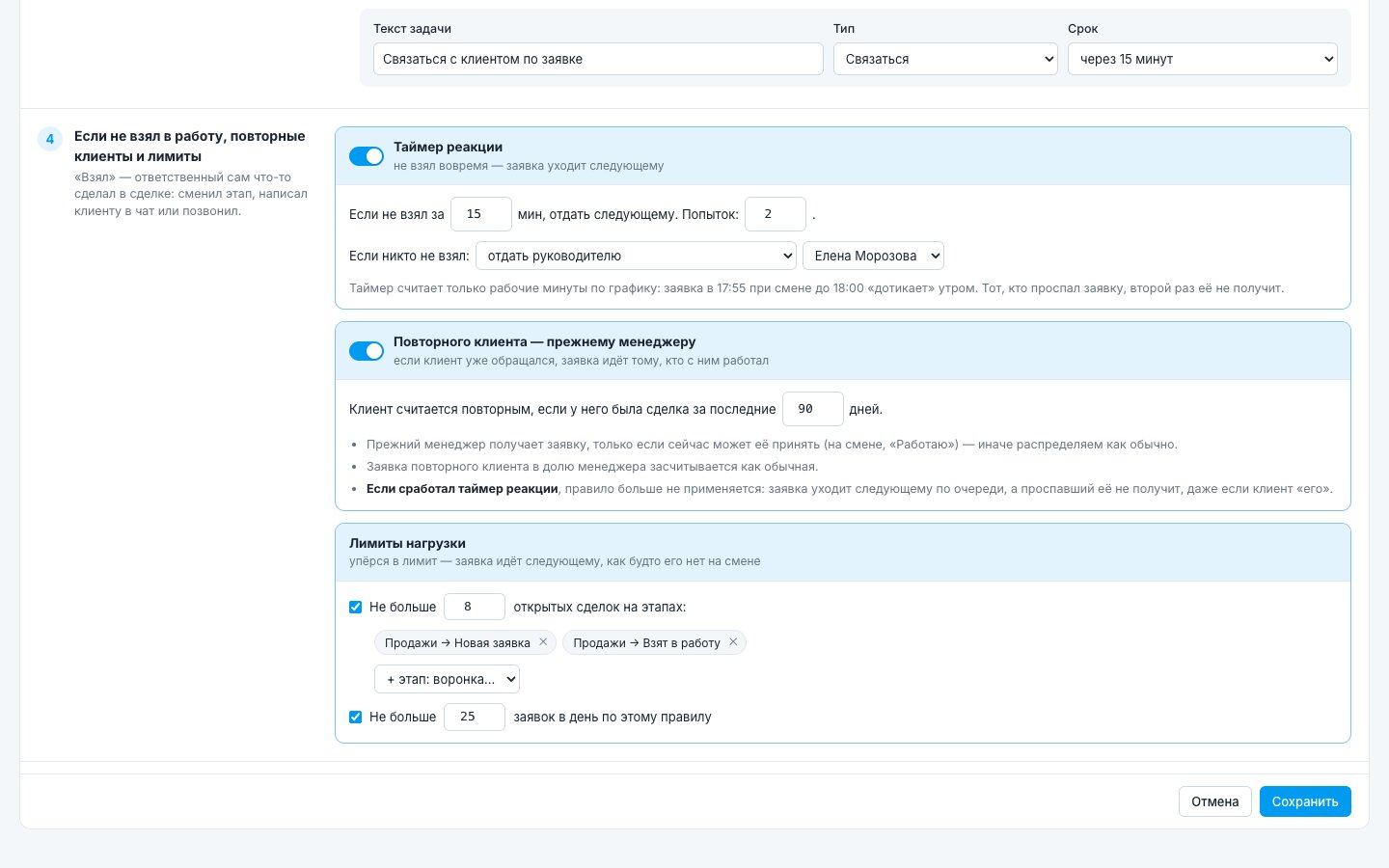Uncheck the open deals limit checkbox
Screen dimensions: 1389x868
pyautogui.click(x=355, y=607)
